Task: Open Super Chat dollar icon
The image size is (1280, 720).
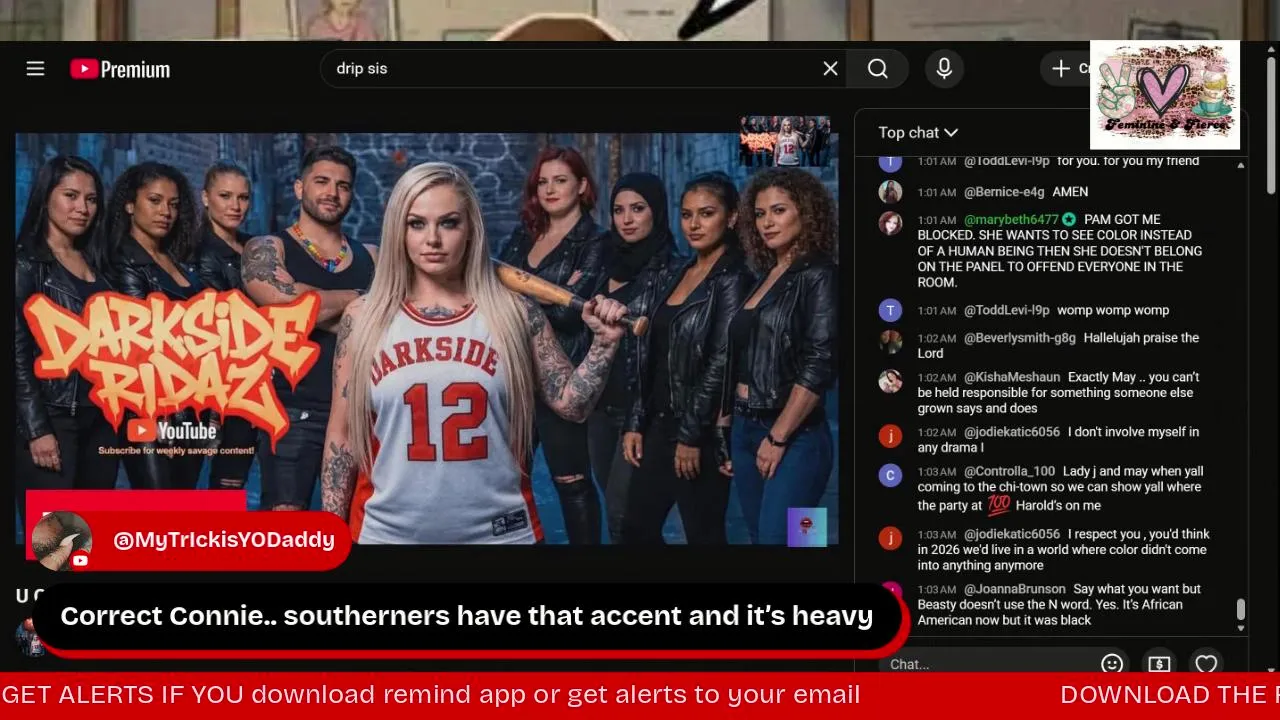Action: pyautogui.click(x=1159, y=664)
